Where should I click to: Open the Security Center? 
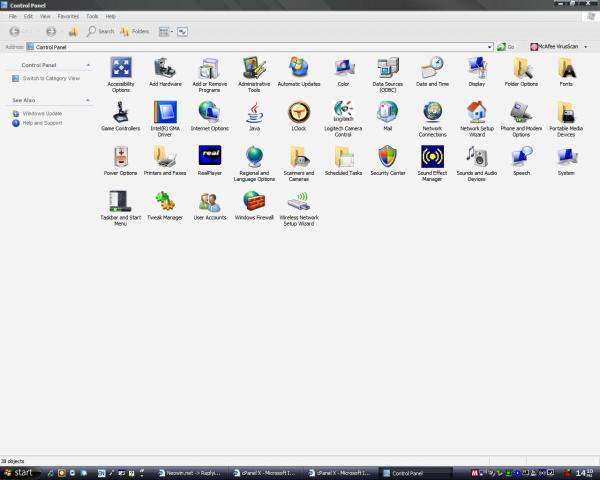tap(388, 160)
